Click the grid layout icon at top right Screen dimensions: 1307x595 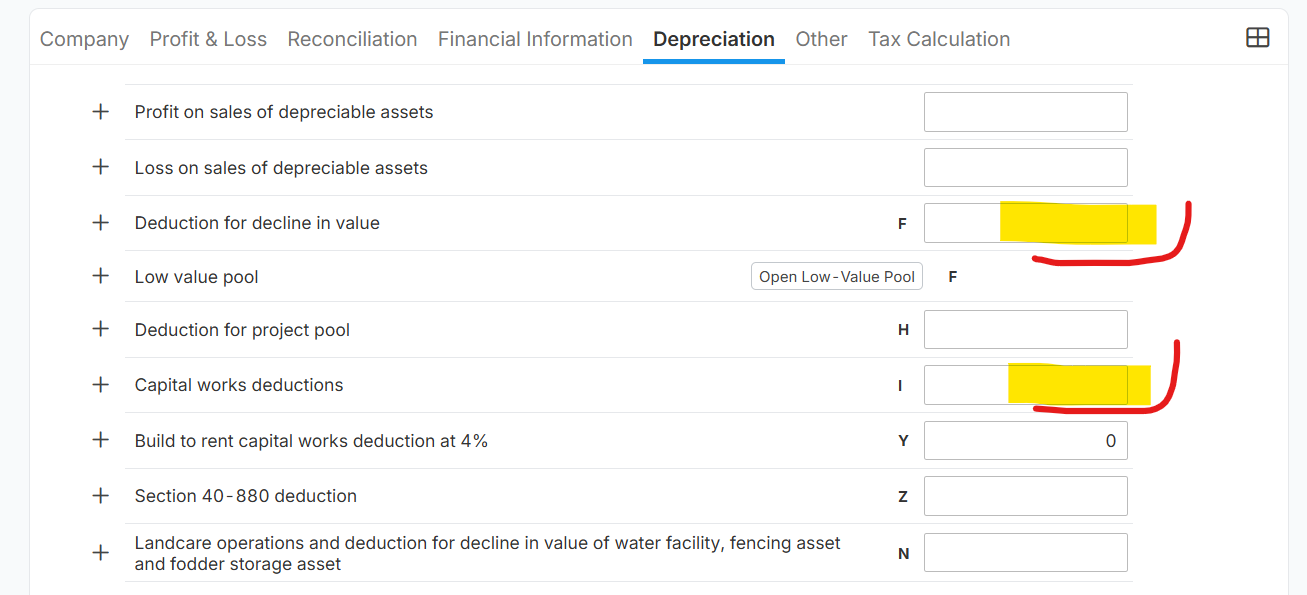tap(1257, 38)
